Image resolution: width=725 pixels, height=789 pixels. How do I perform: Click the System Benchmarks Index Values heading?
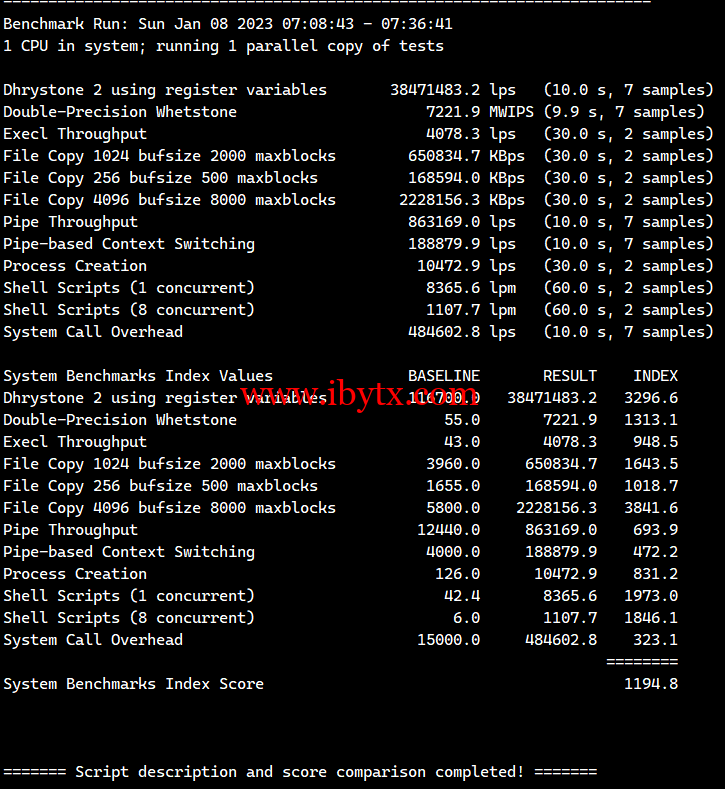[137, 376]
